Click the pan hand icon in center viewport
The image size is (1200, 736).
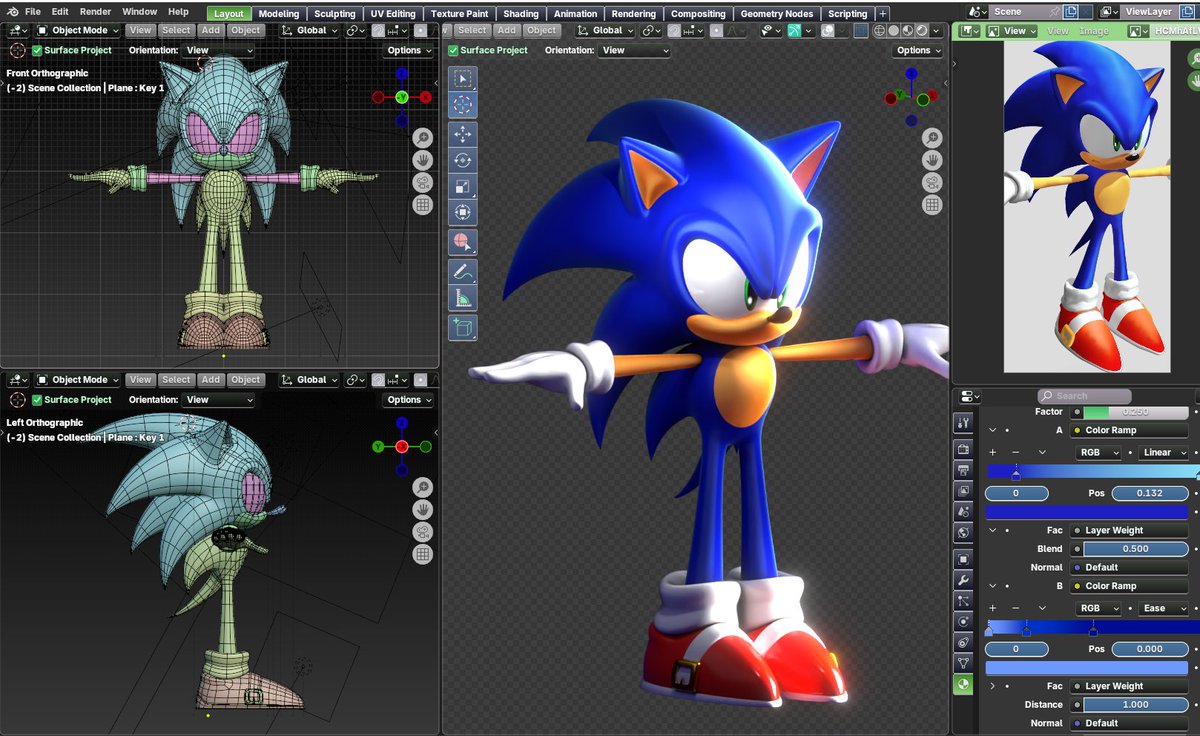932,160
